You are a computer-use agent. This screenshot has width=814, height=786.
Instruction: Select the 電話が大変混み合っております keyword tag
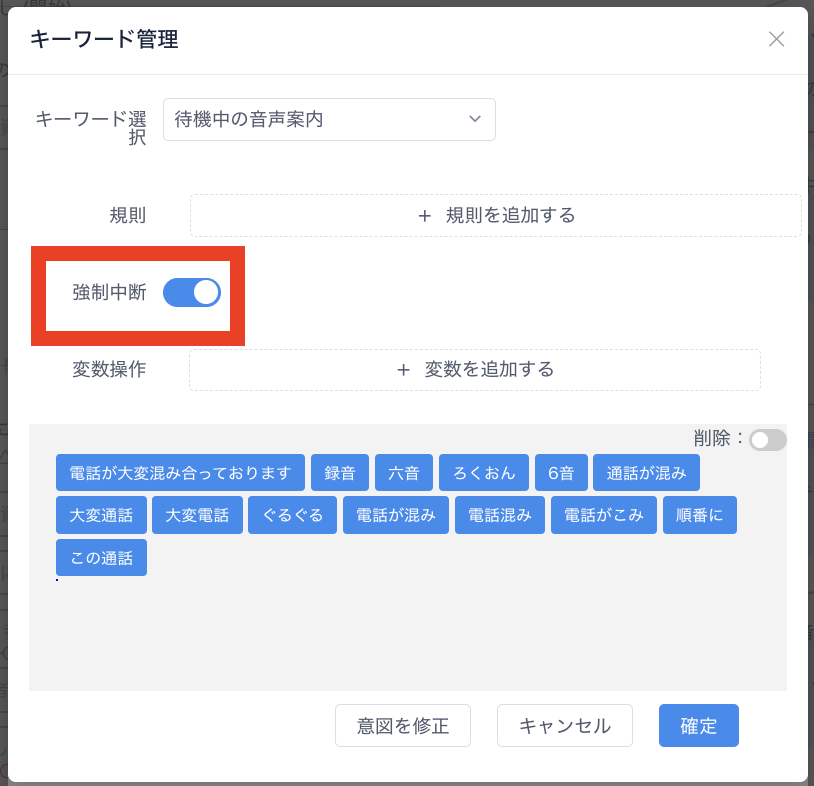tap(180, 473)
